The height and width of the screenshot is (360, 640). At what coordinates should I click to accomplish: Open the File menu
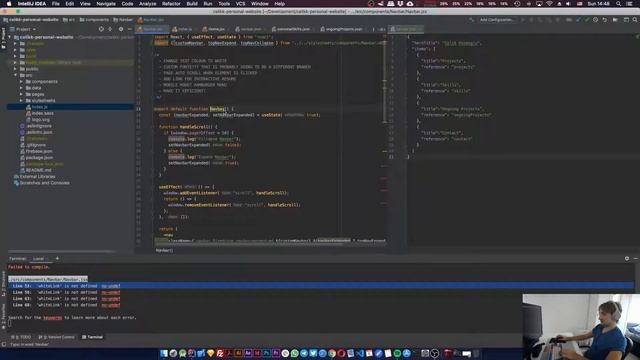56,4
